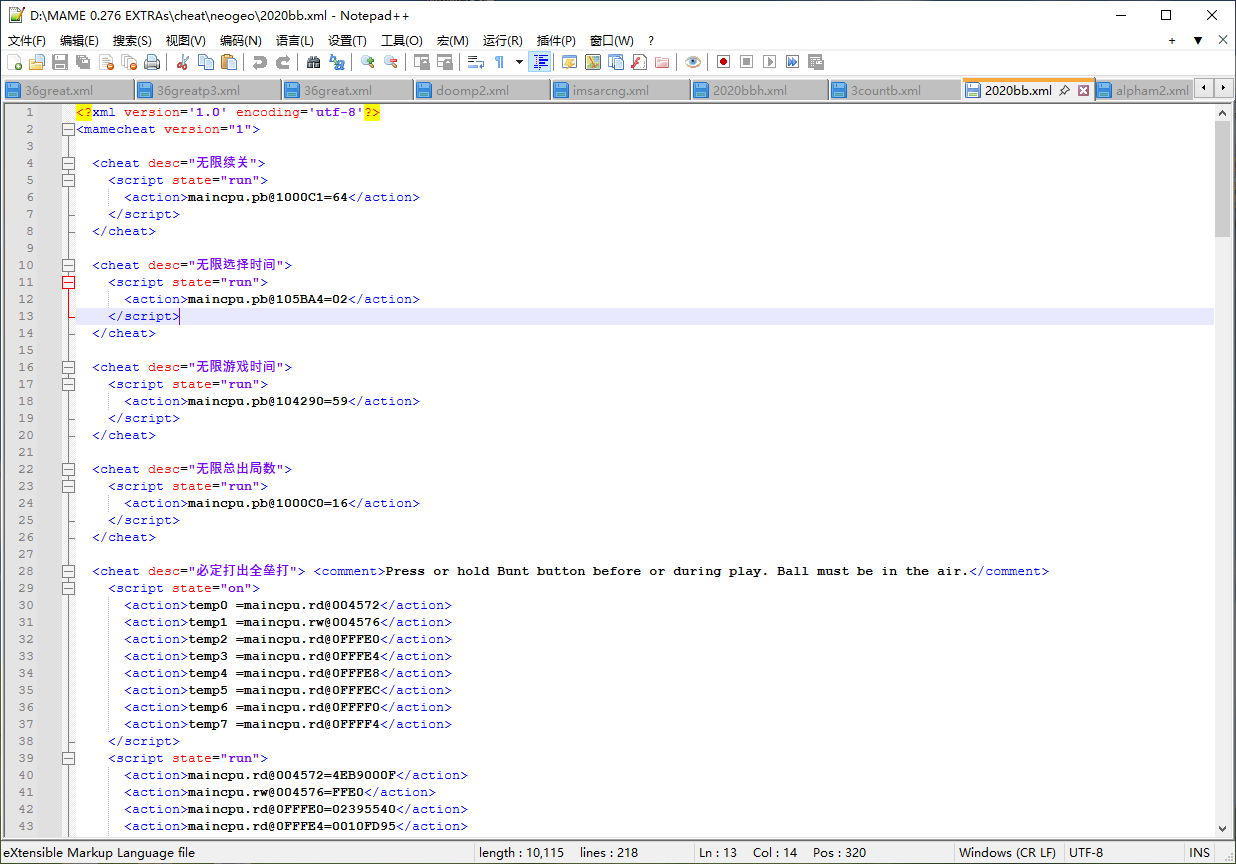This screenshot has width=1236, height=864.
Task: Open the 文件(F) menu
Action: point(27,41)
